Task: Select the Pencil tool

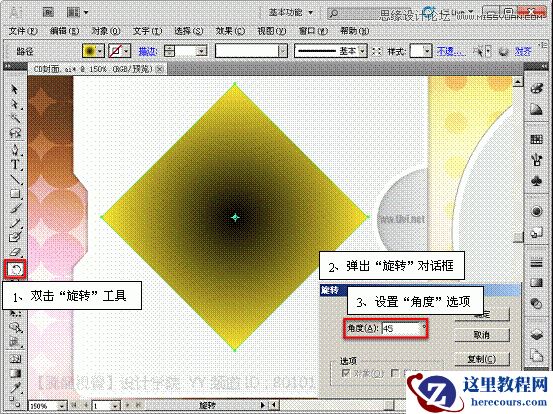Action: [x=15, y=223]
